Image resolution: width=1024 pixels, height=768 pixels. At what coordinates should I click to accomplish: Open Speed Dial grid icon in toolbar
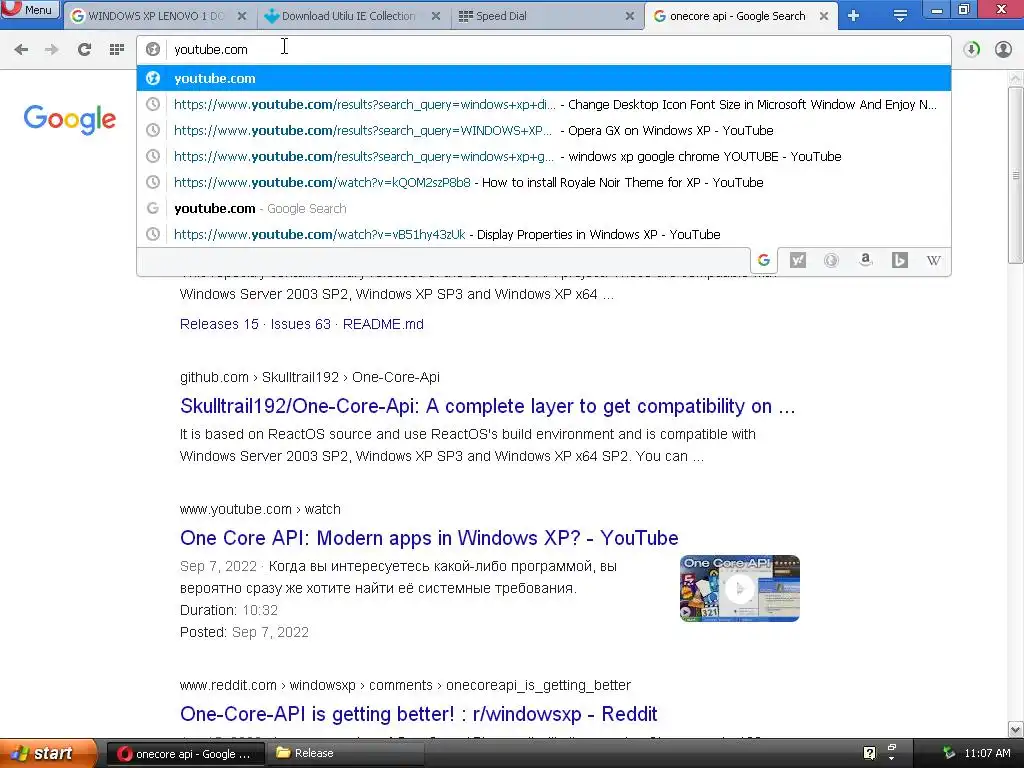point(117,49)
